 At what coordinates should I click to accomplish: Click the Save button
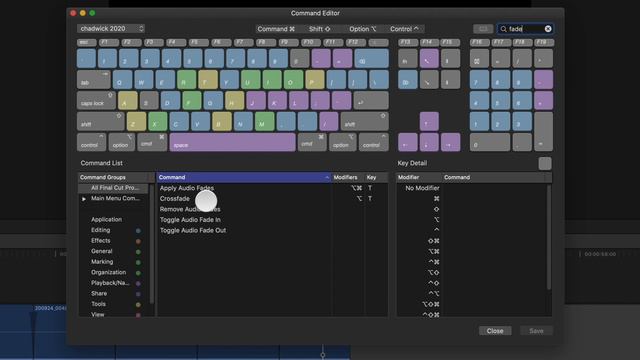click(536, 331)
